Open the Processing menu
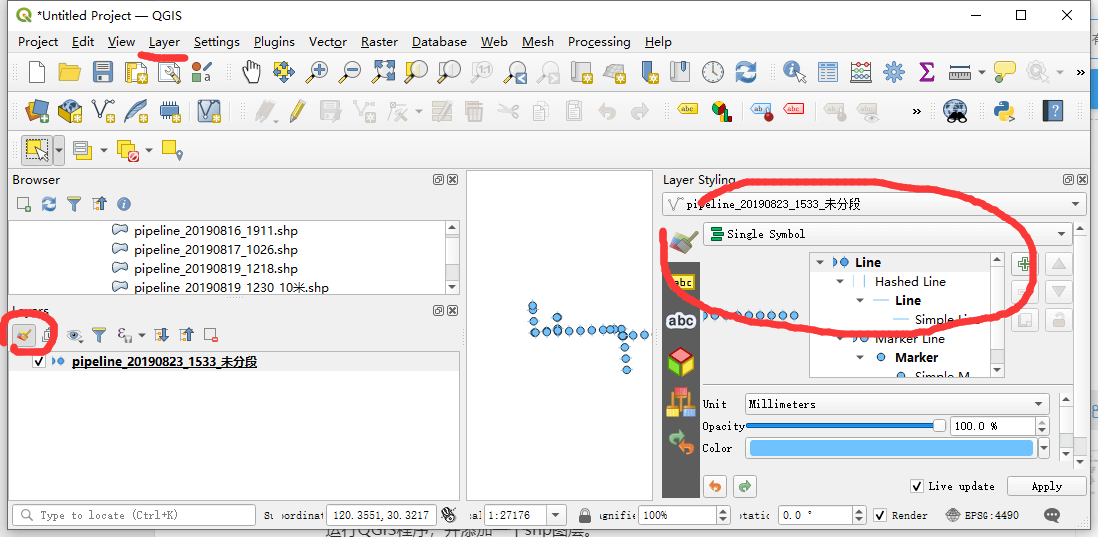This screenshot has height=537, width=1098. click(x=598, y=42)
